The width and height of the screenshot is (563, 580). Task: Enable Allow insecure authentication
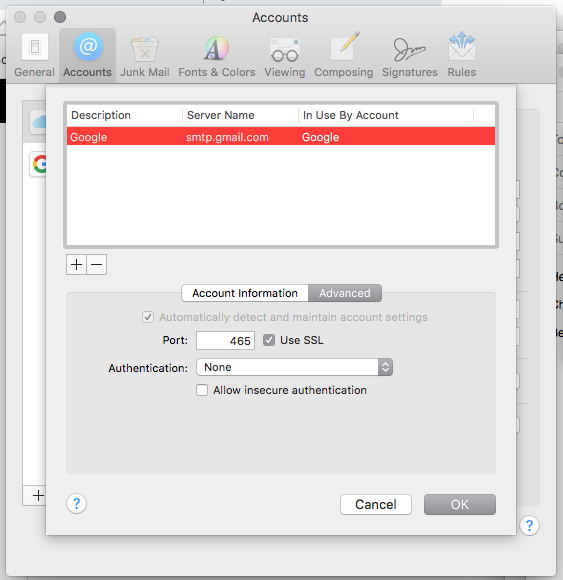[x=202, y=390]
